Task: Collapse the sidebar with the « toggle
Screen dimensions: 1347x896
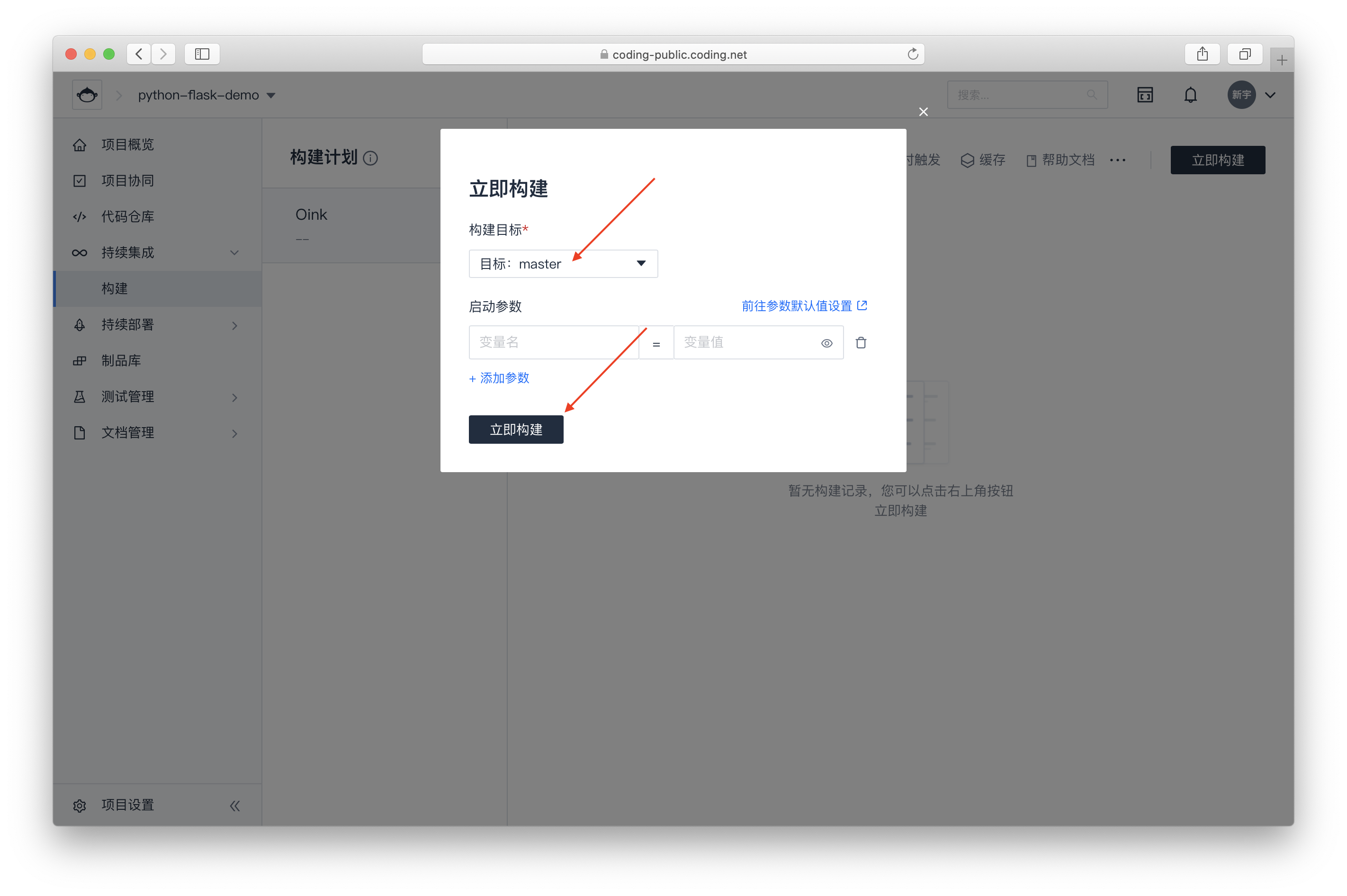Action: coord(234,805)
